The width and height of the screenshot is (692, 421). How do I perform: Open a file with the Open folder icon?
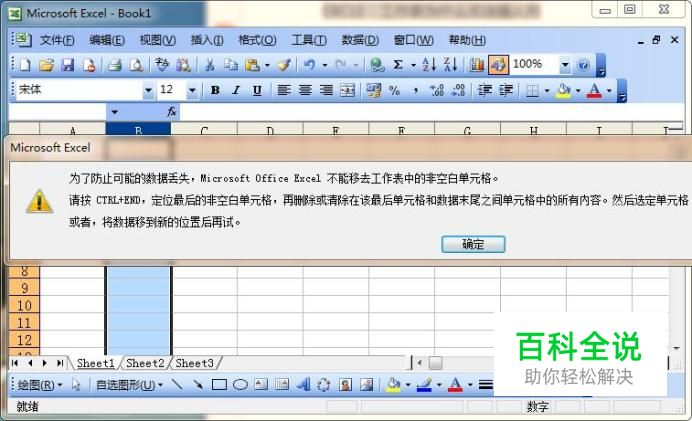46,65
